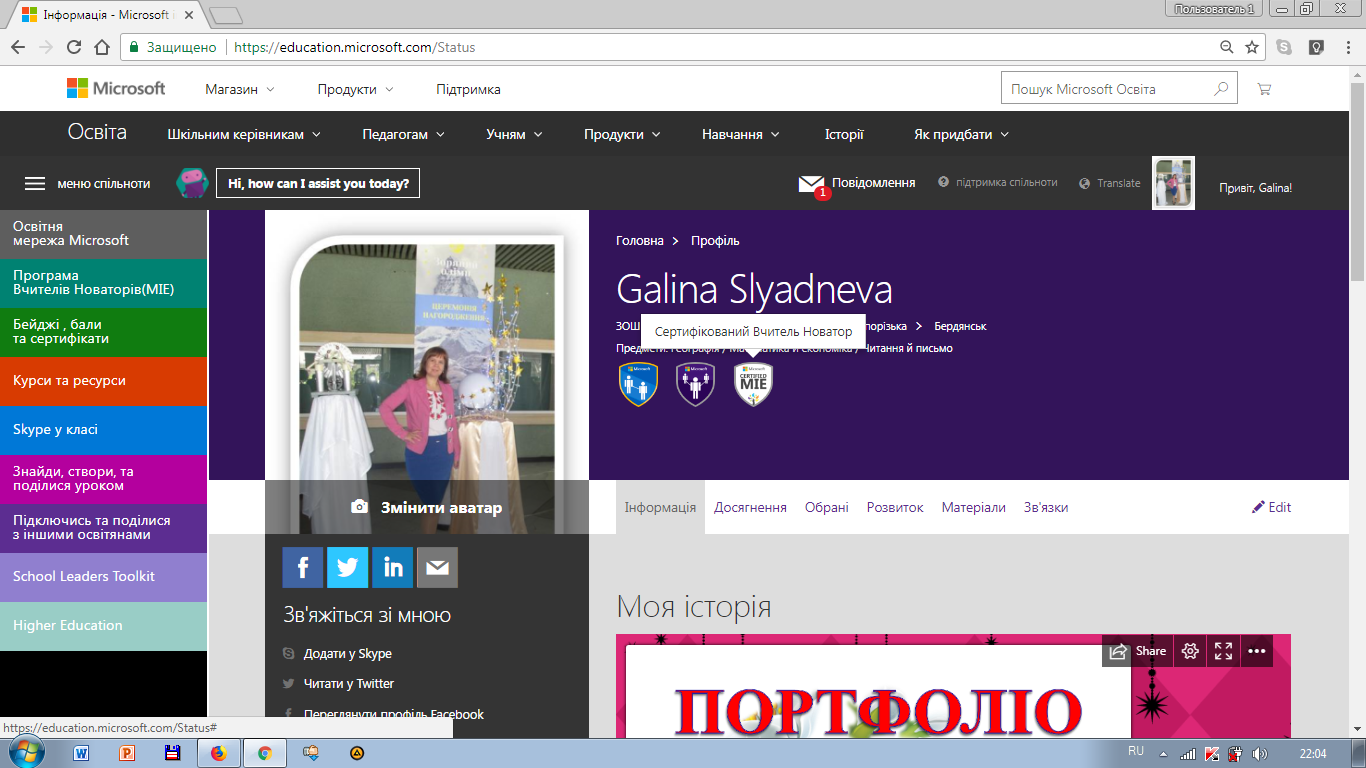Open School Leaders Toolkit sidebar item
Image resolution: width=1366 pixels, height=768 pixels.
click(104, 577)
